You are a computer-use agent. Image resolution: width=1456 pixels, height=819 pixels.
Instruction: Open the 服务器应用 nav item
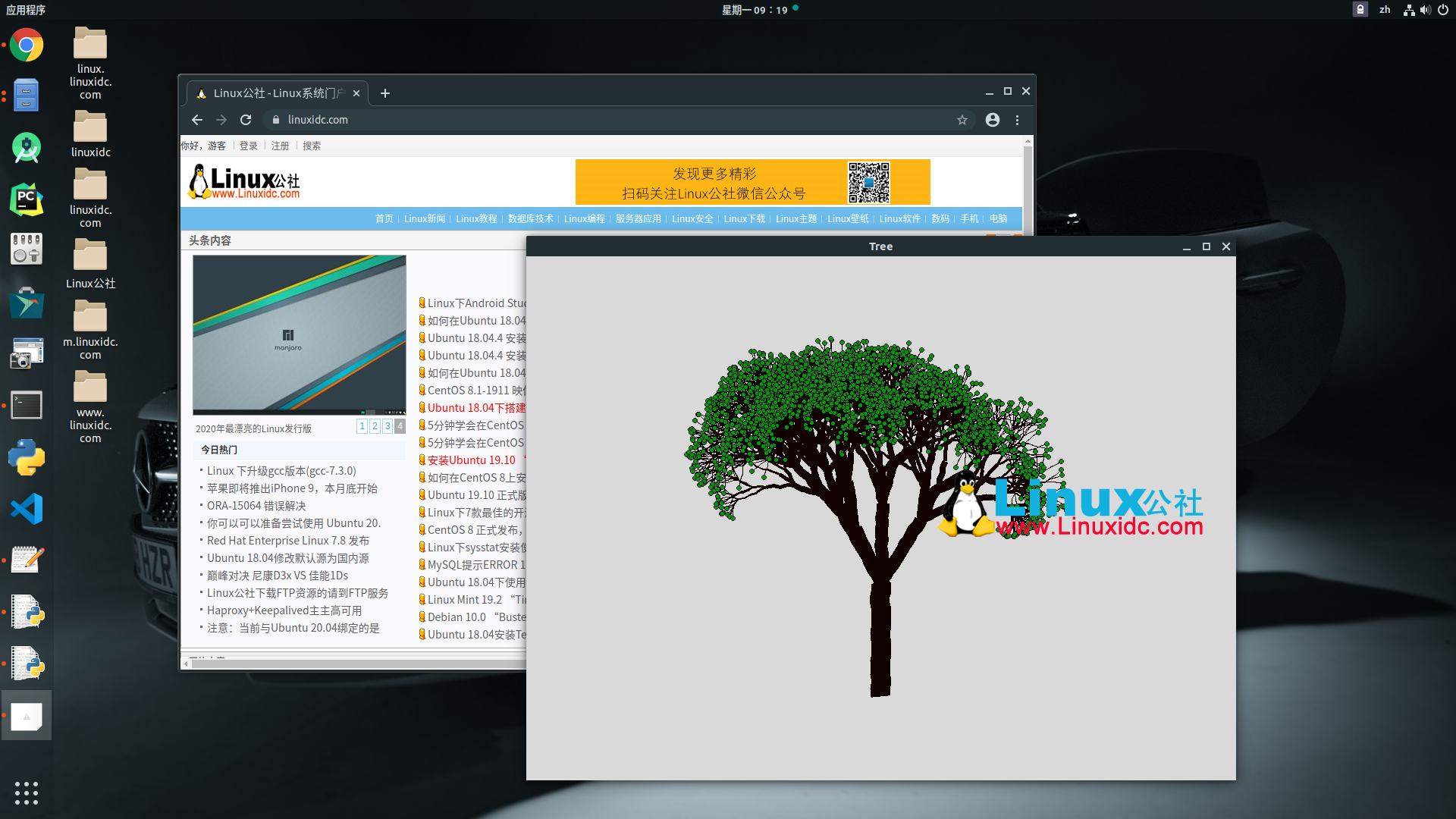(x=639, y=218)
